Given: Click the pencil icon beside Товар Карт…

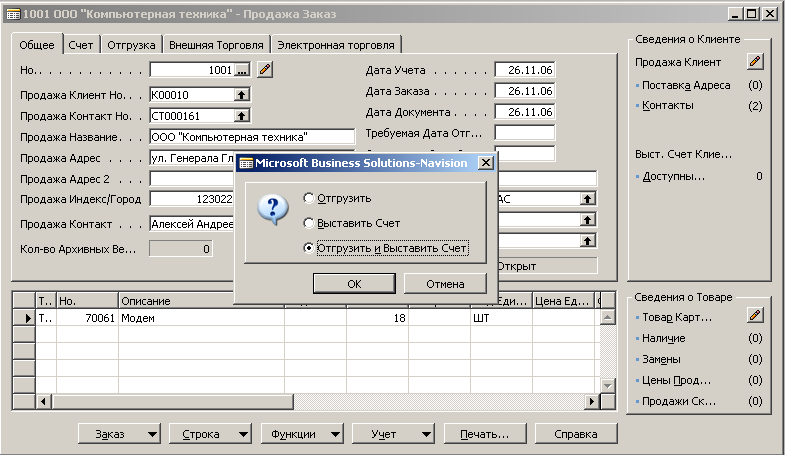Looking at the screenshot, I should click(x=755, y=315).
